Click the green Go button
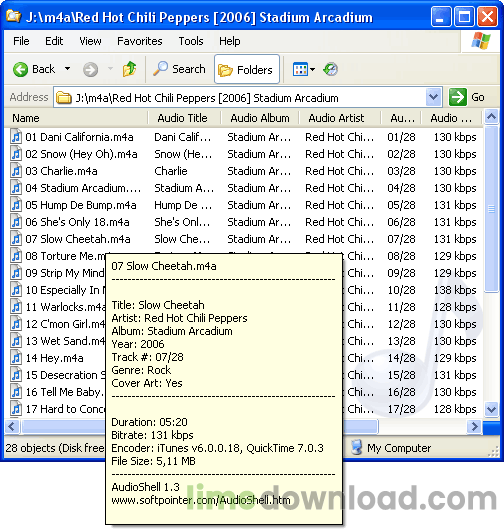504x529 pixels. [467, 97]
